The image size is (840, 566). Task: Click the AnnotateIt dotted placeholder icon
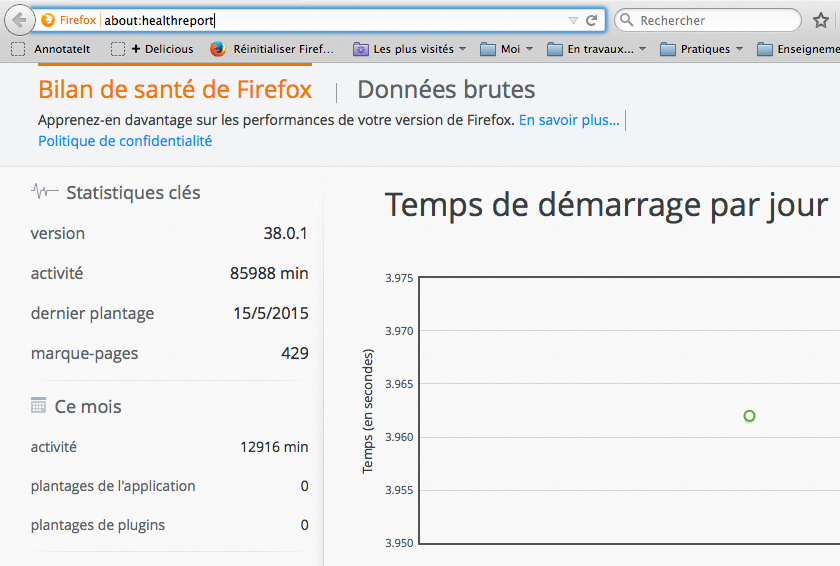pos(18,49)
